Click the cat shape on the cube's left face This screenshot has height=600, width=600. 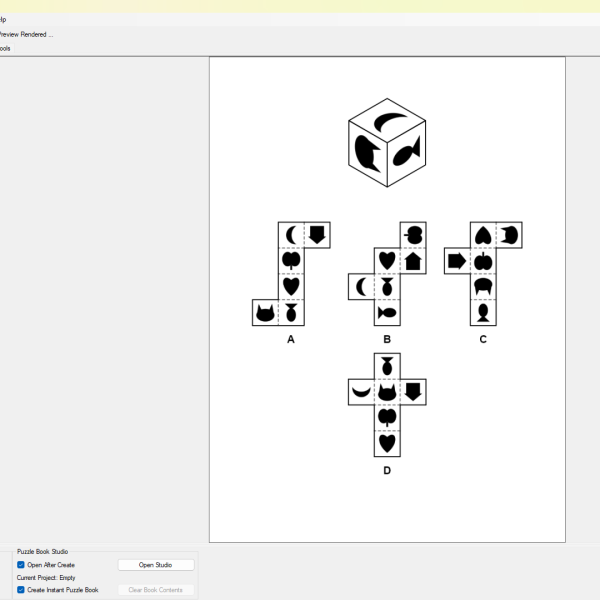pos(367,154)
